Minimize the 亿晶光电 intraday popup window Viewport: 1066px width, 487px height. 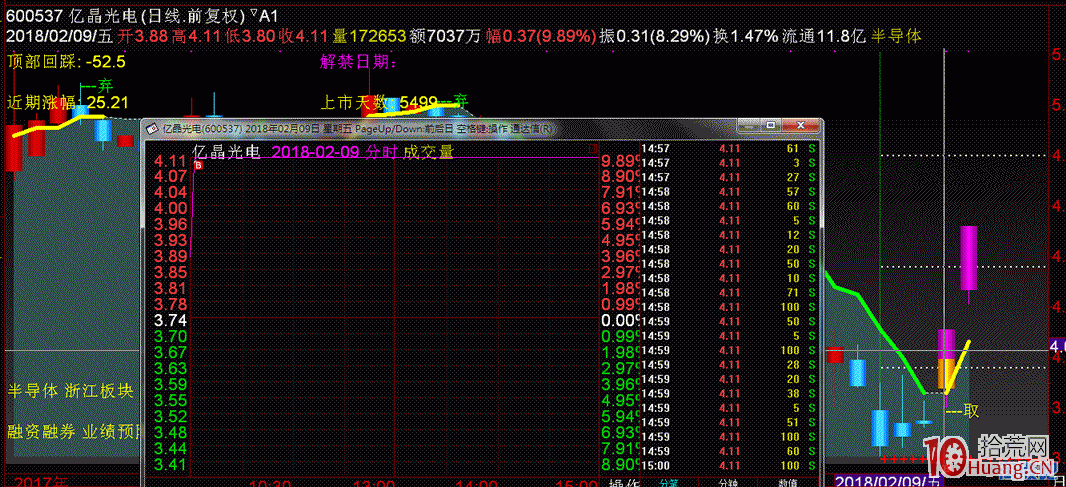click(x=750, y=126)
